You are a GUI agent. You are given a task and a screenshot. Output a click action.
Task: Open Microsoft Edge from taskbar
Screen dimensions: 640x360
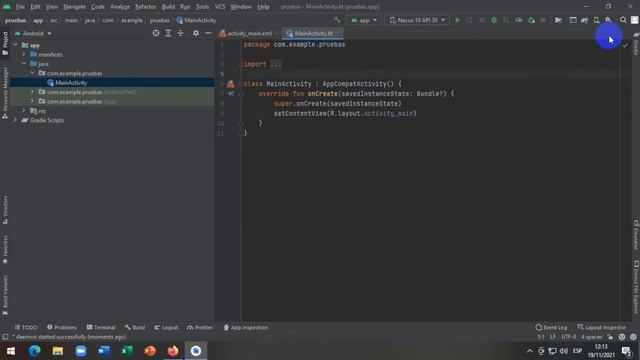35,351
